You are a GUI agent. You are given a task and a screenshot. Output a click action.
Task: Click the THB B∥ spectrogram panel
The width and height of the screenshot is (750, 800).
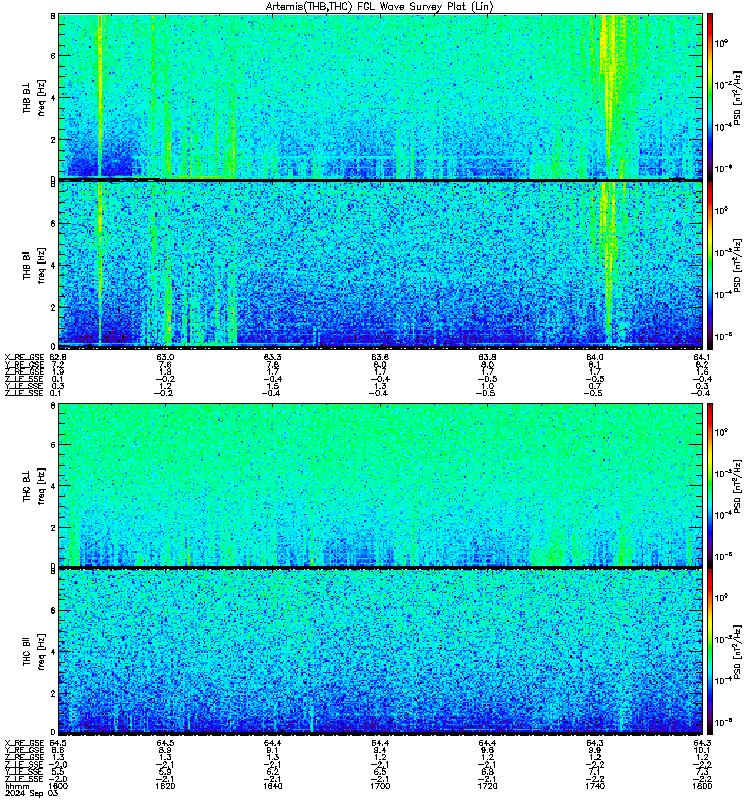point(380,265)
